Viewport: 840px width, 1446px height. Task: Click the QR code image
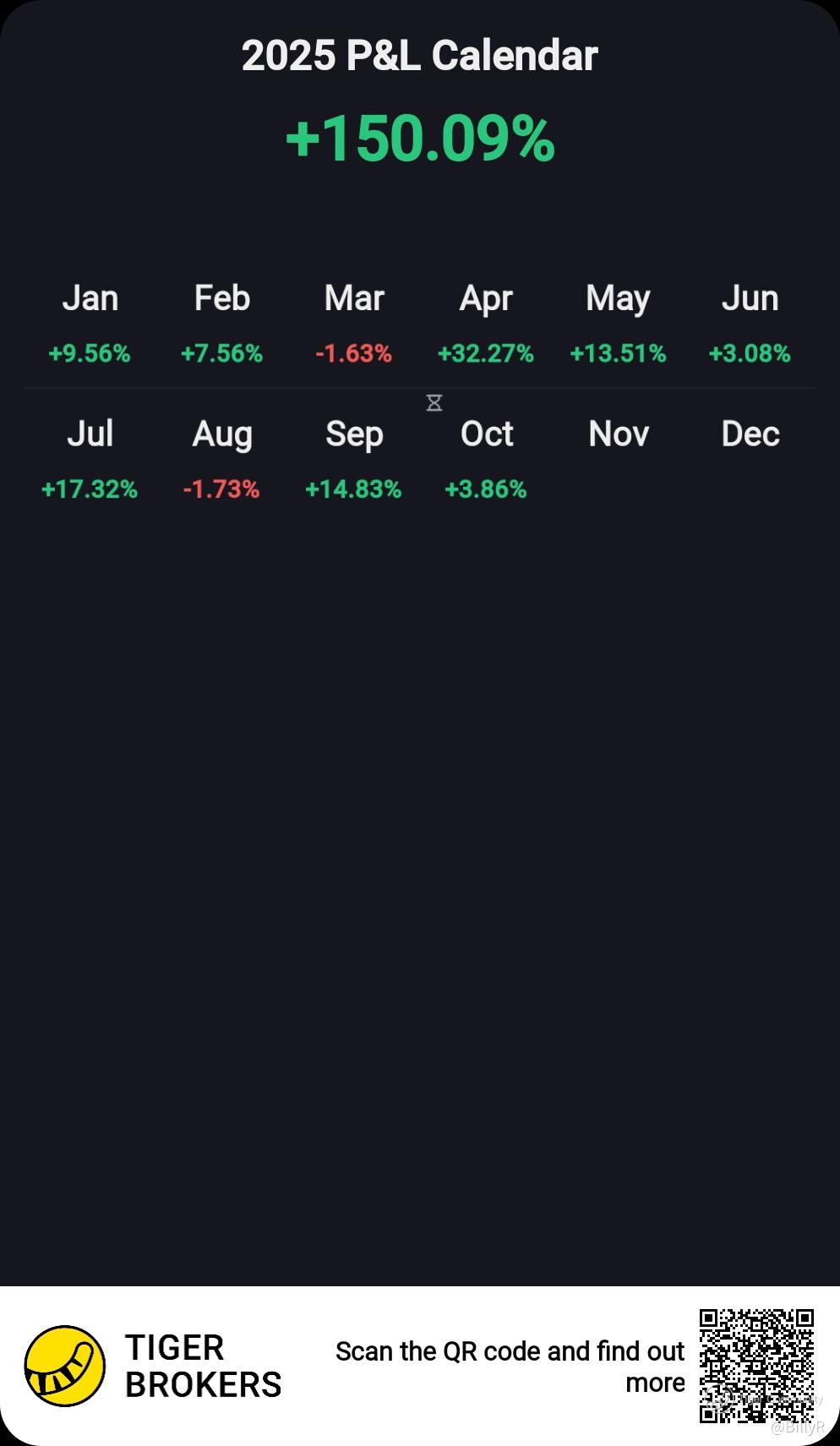[756, 1366]
